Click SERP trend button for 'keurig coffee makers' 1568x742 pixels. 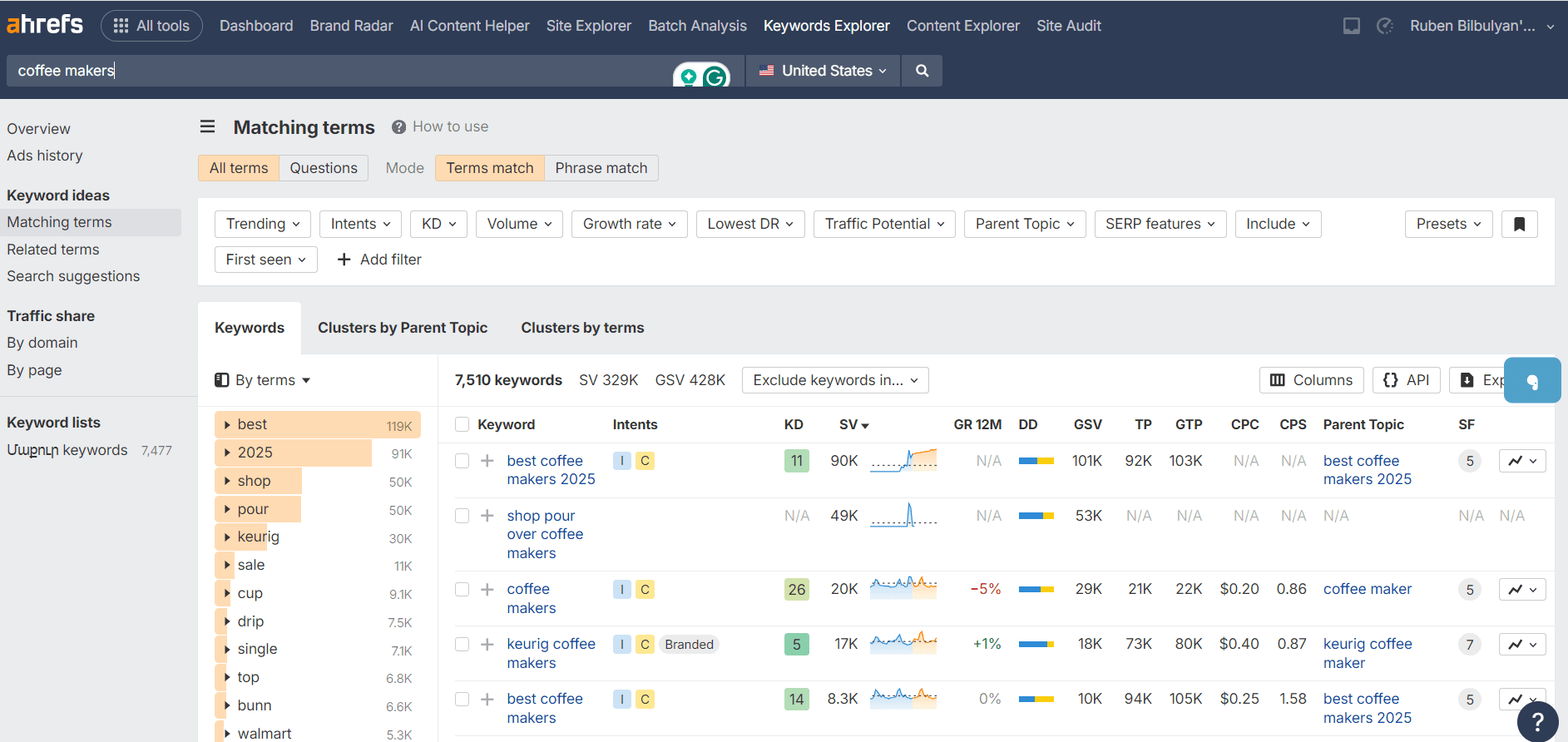click(x=1522, y=644)
